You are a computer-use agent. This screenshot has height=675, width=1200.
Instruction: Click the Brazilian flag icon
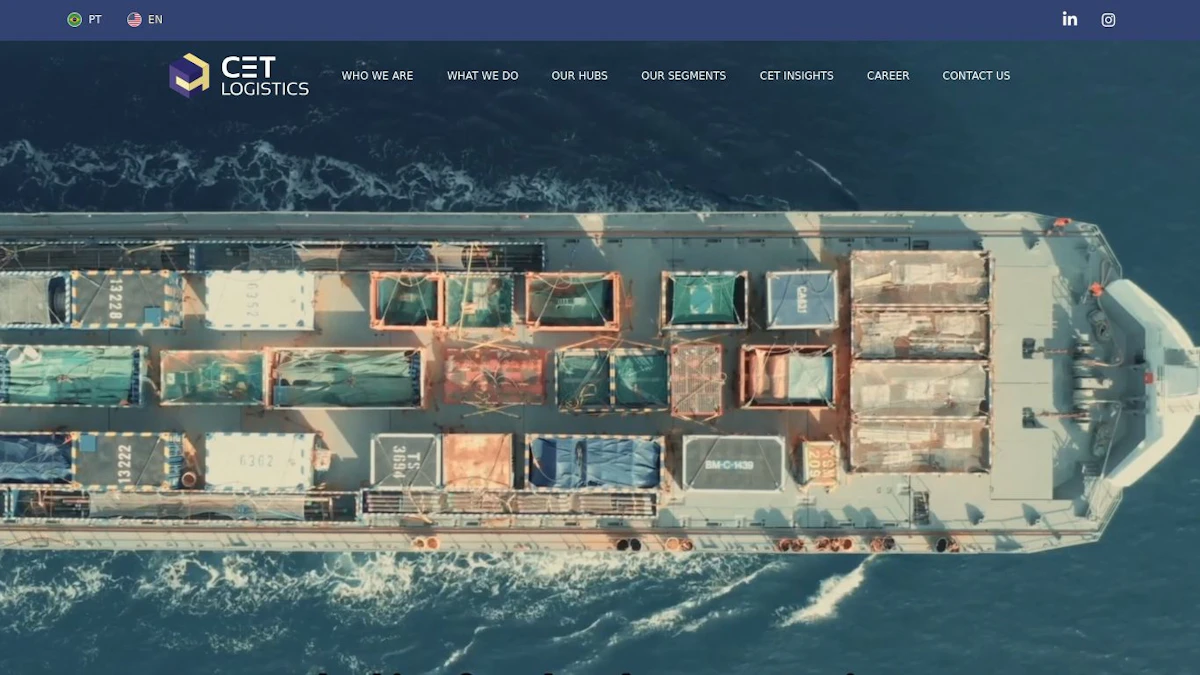tap(74, 20)
